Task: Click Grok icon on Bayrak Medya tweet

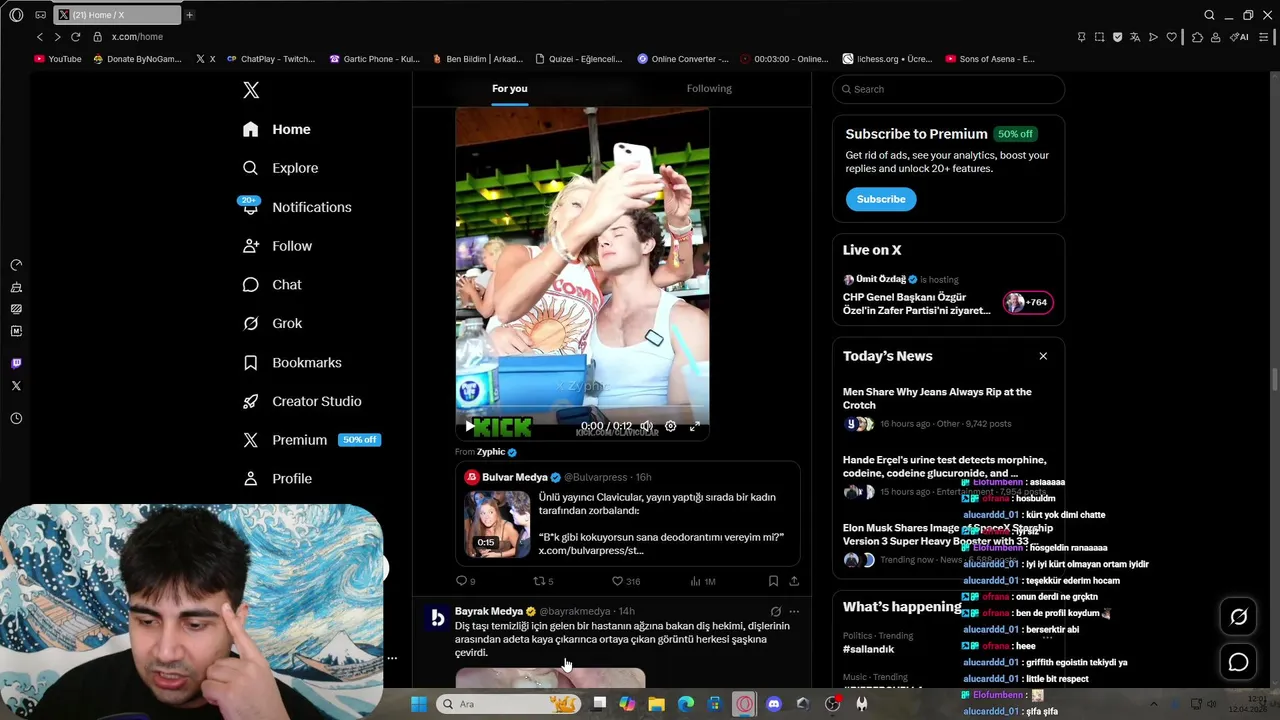Action: 775,611
